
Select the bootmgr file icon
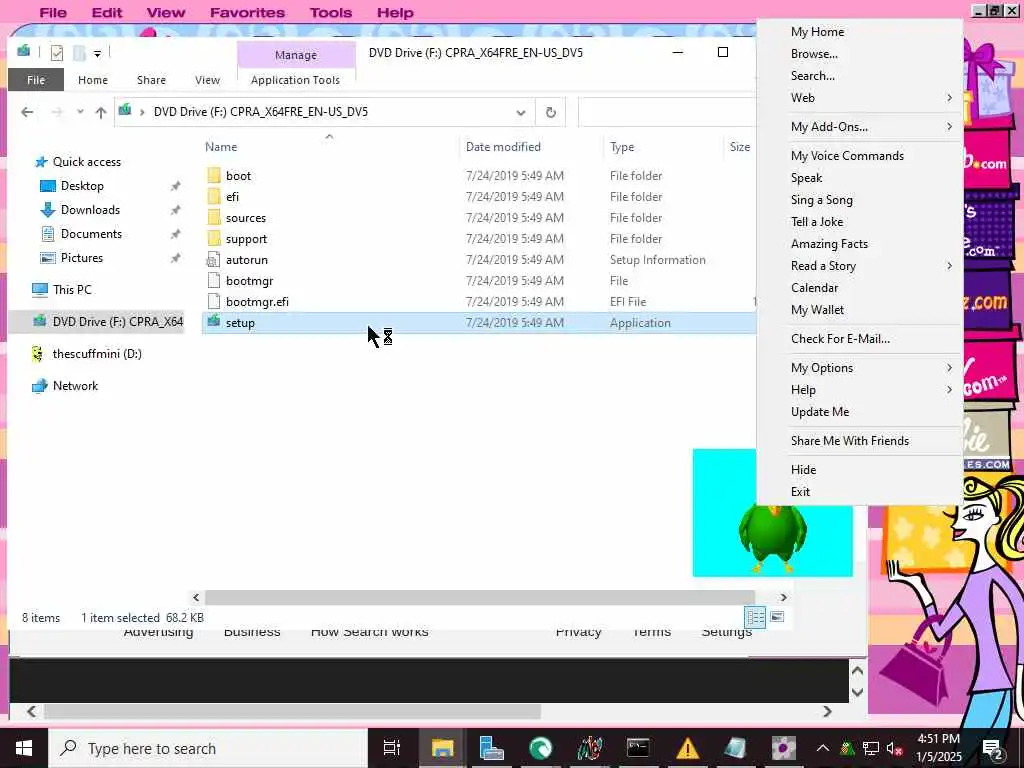coord(214,281)
